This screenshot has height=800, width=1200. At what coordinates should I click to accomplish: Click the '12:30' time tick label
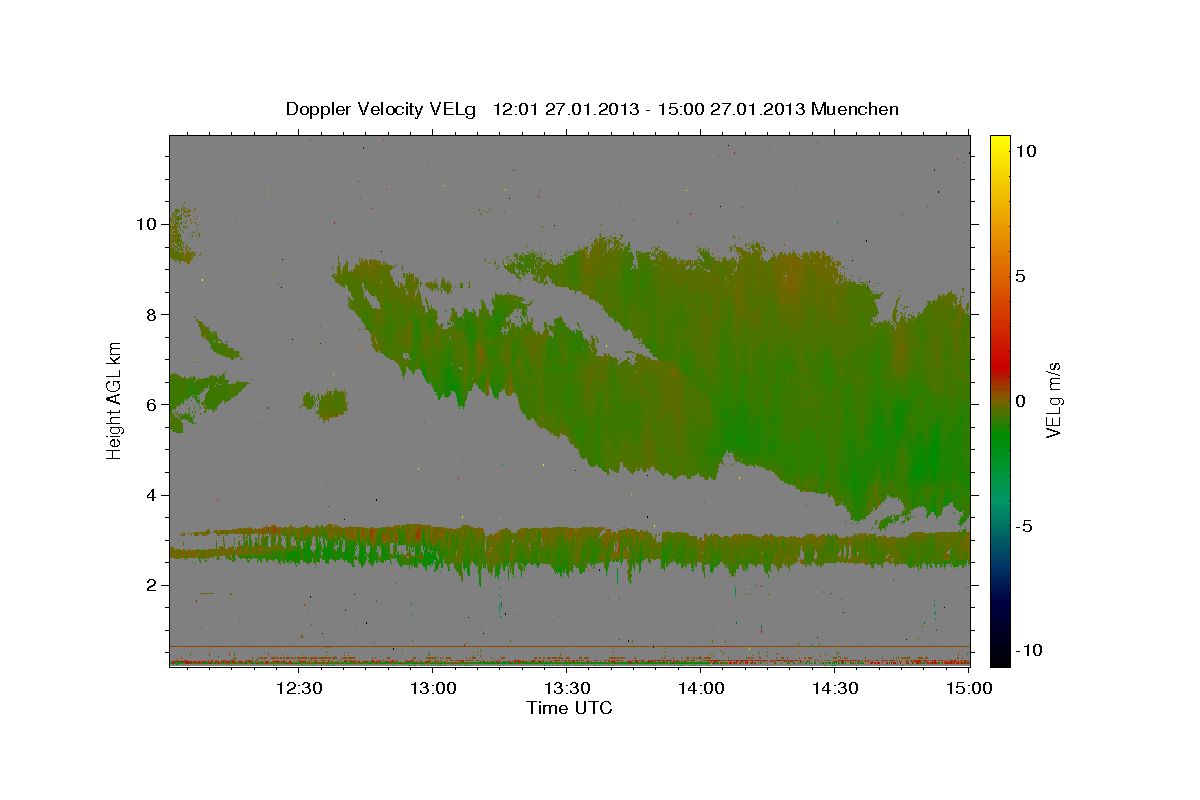pos(299,688)
